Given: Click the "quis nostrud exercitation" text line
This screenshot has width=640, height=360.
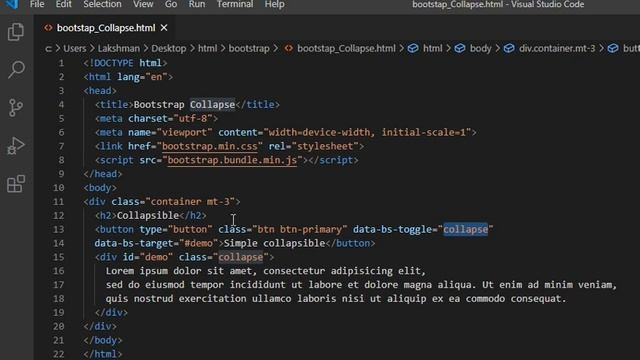Looking at the screenshot, I should [336, 299].
